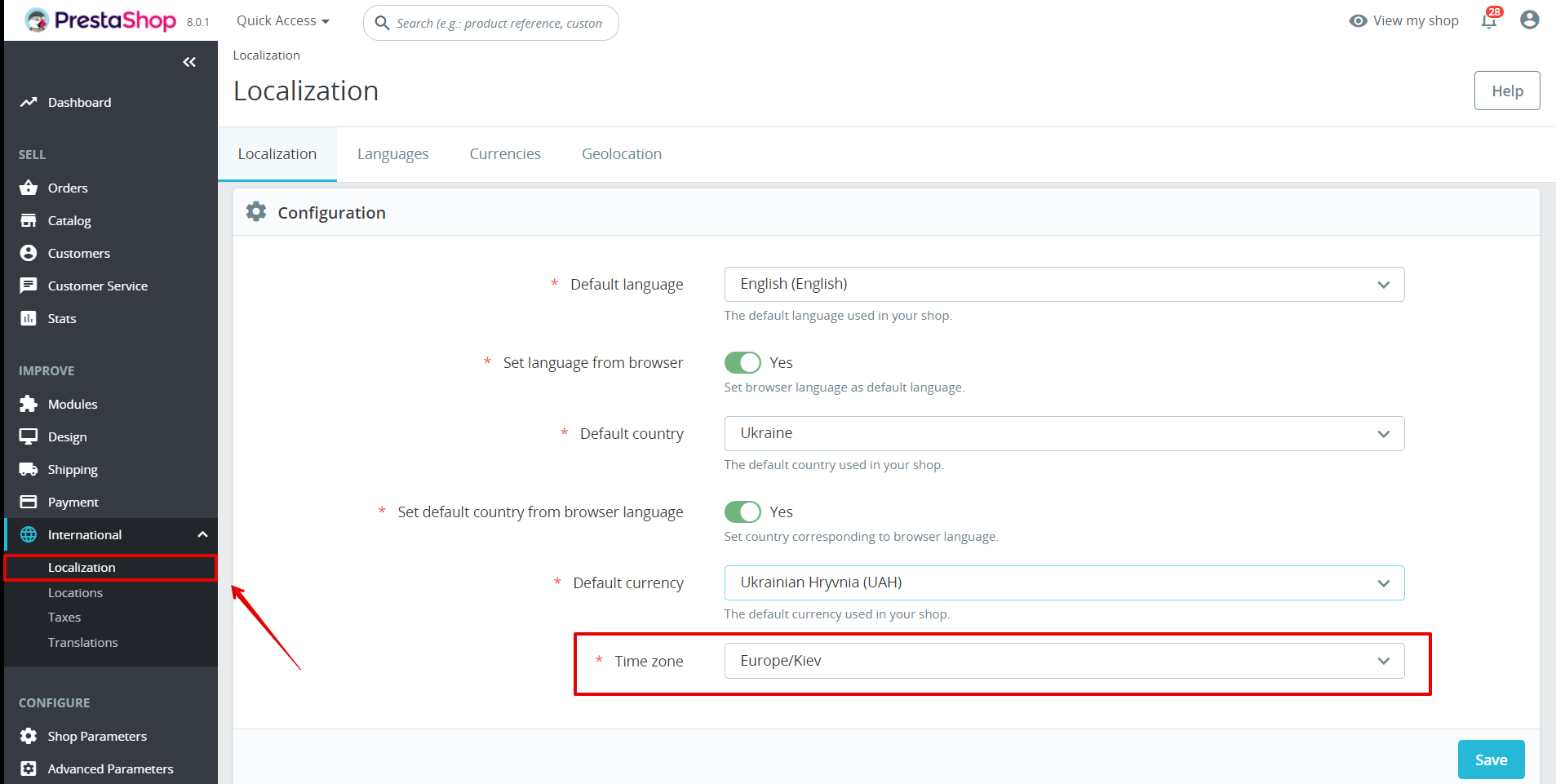This screenshot has height=784, width=1556.
Task: Open the Shipping menu label
Action: (x=73, y=469)
